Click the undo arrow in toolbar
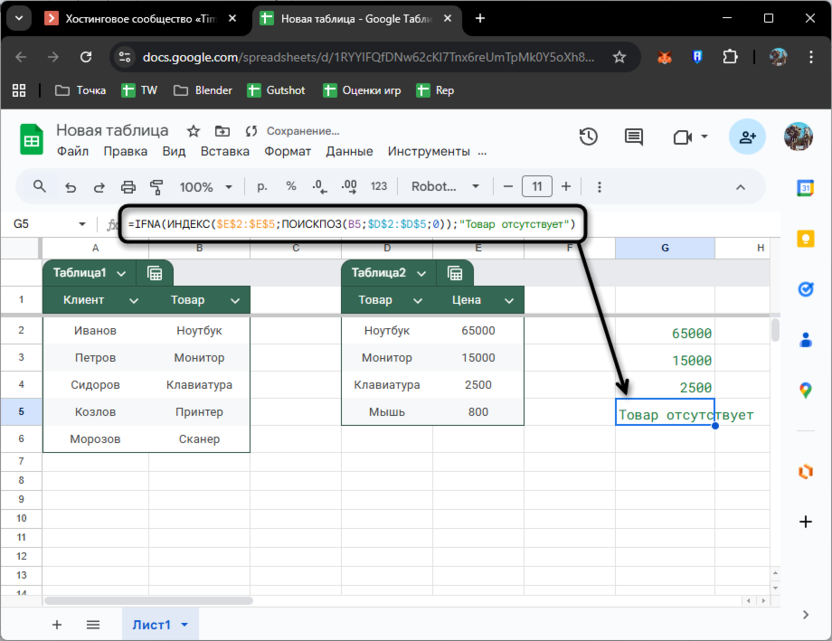 click(x=70, y=187)
